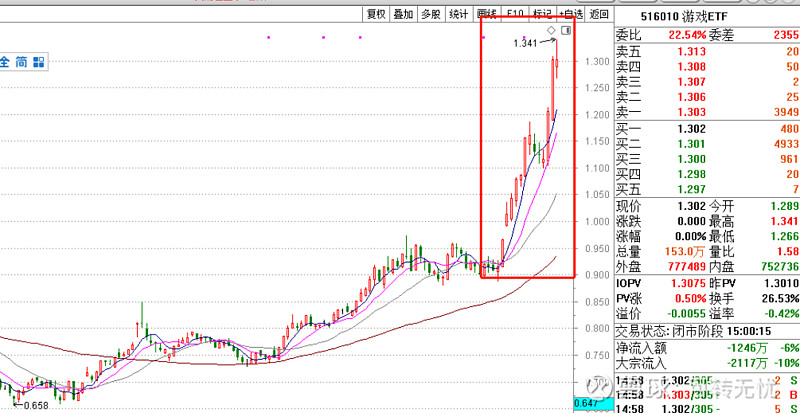Open F10 company info page
The width and height of the screenshot is (800, 413).
pyautogui.click(x=514, y=14)
